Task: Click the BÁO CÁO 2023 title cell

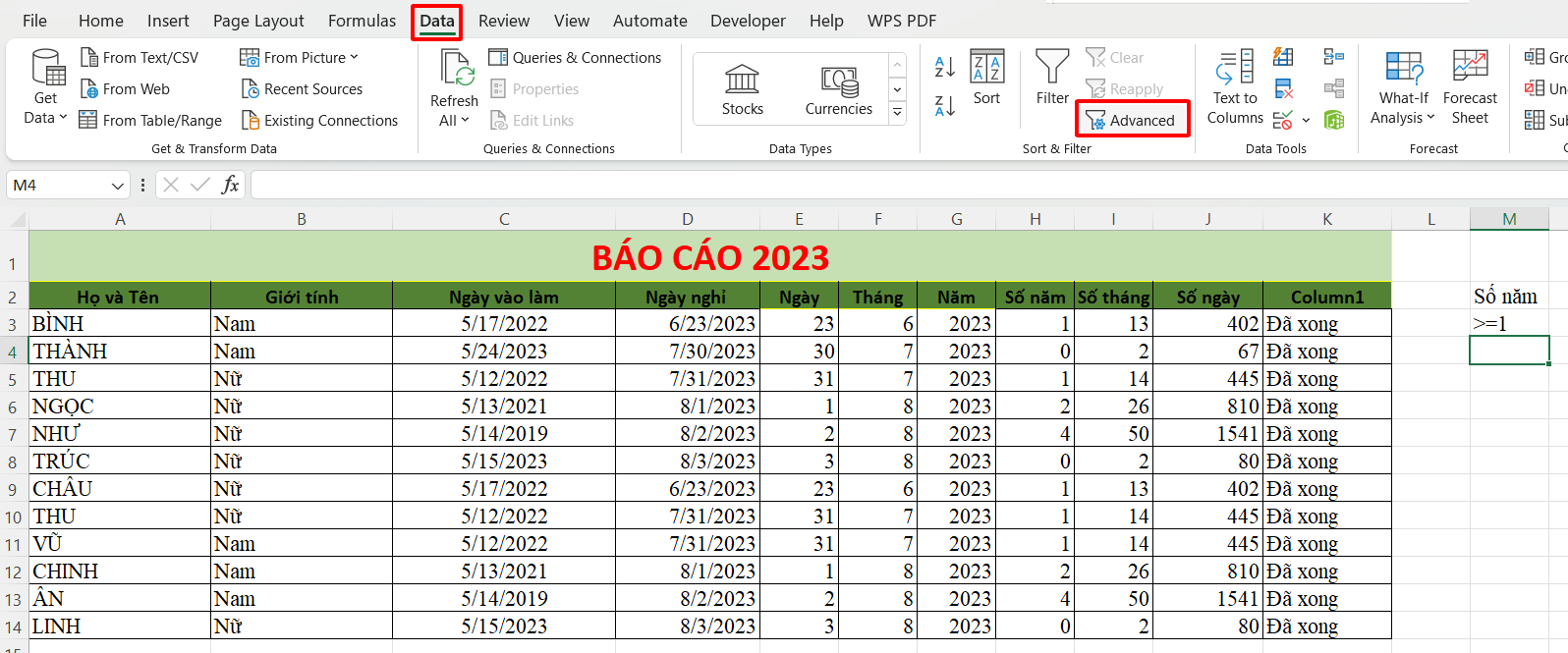Action: [x=710, y=256]
